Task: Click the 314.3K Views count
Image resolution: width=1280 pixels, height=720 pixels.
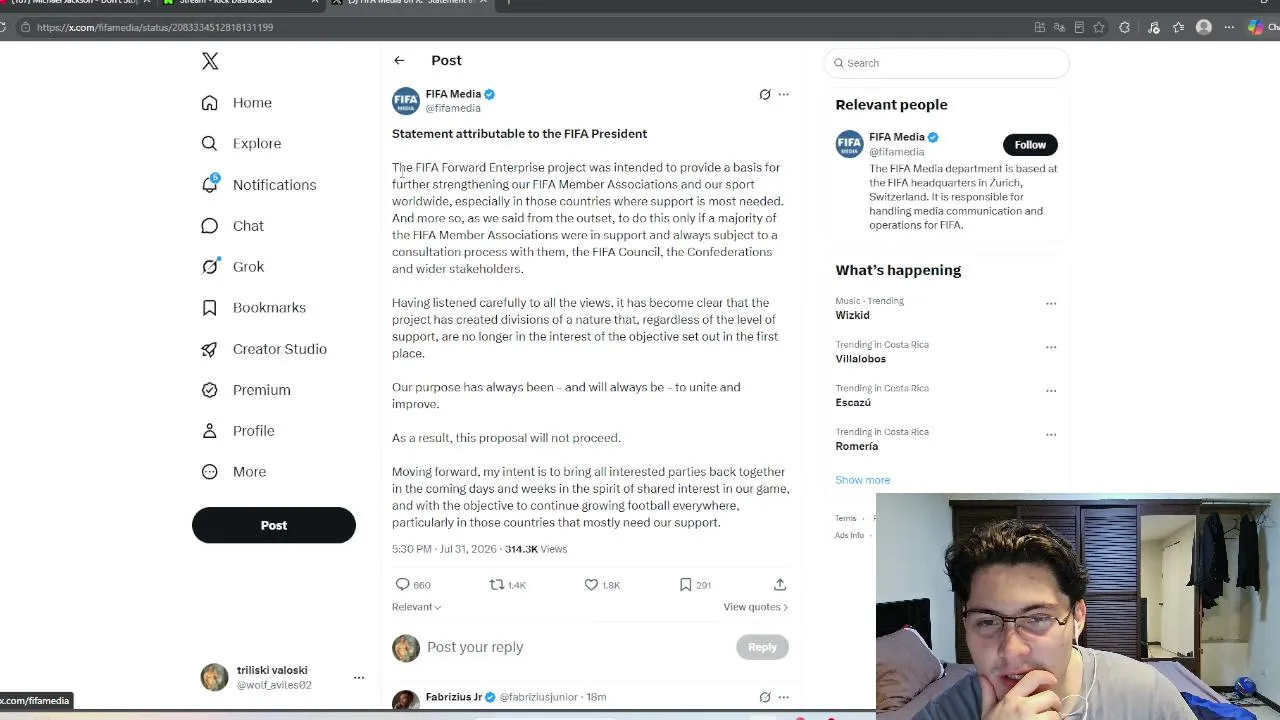Action: pyautogui.click(x=536, y=549)
